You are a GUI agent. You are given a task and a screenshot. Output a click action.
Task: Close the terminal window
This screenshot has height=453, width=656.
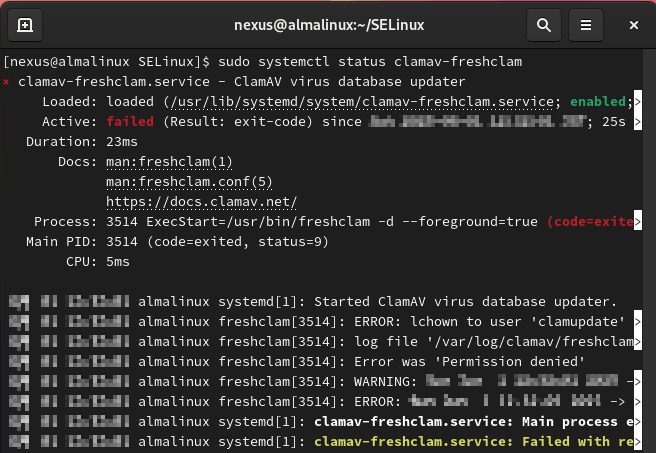(x=631, y=24)
